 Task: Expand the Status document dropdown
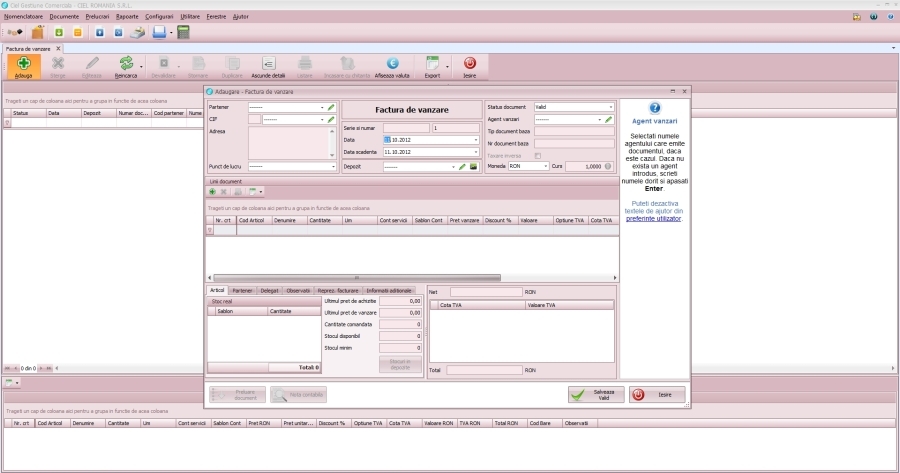(610, 106)
